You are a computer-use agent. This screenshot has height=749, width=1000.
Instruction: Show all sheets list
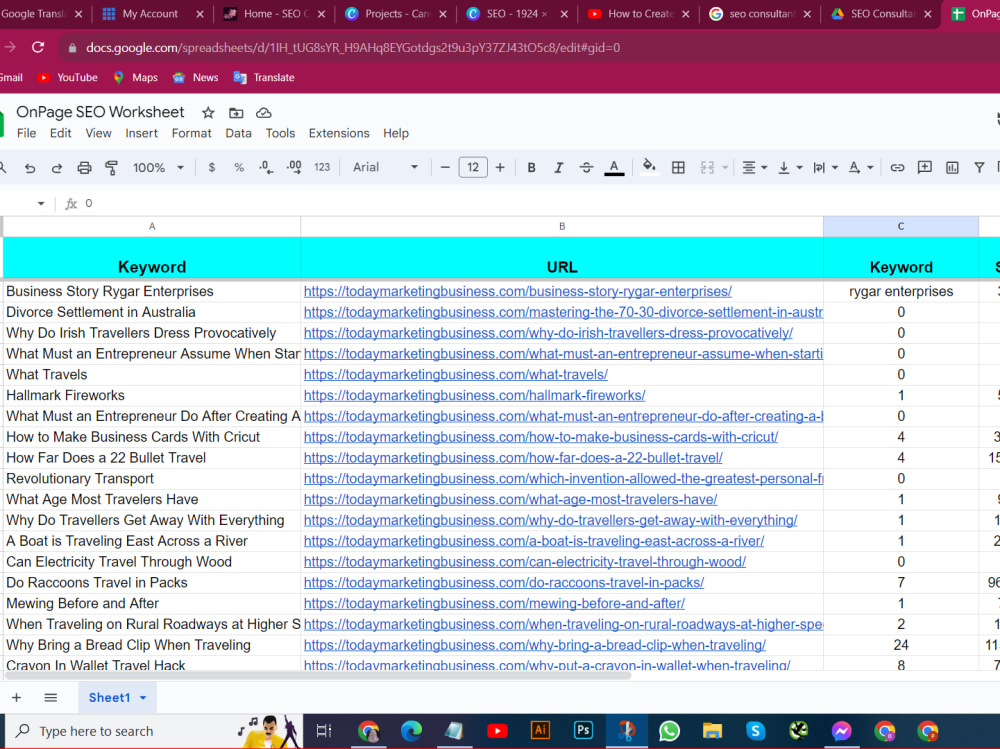pyautogui.click(x=50, y=697)
